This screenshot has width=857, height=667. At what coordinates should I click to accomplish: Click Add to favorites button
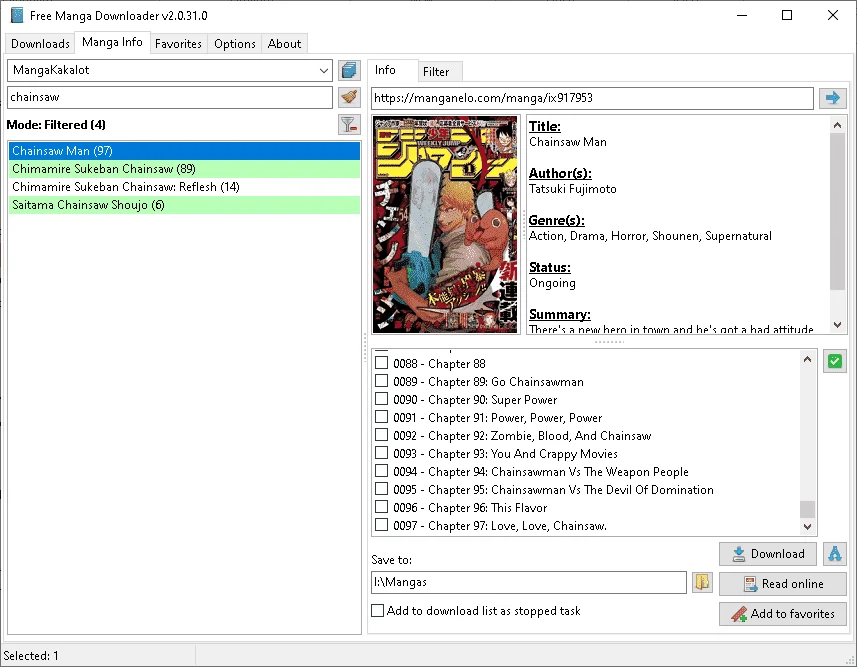(x=783, y=614)
